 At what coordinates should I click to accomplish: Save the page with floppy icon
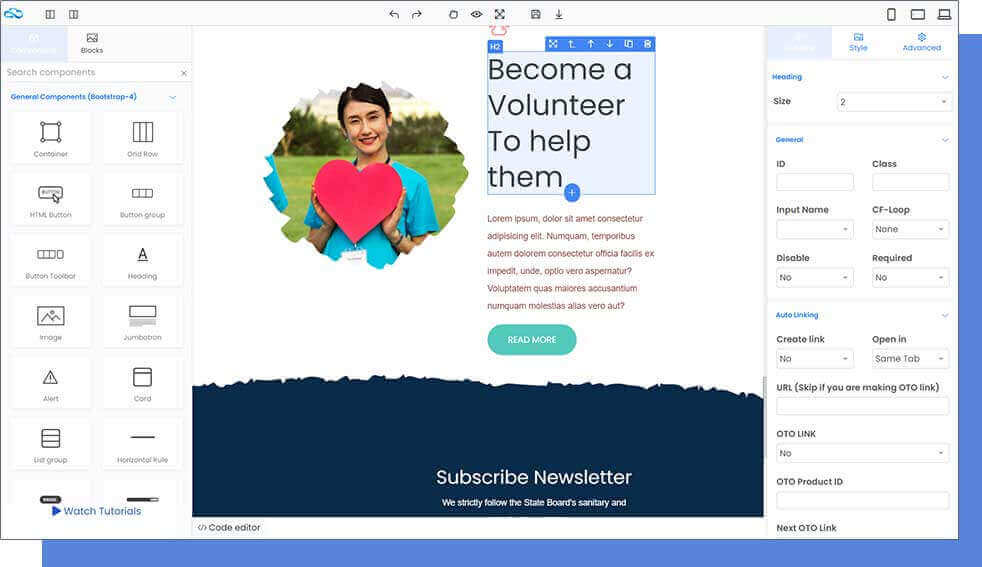pos(535,14)
